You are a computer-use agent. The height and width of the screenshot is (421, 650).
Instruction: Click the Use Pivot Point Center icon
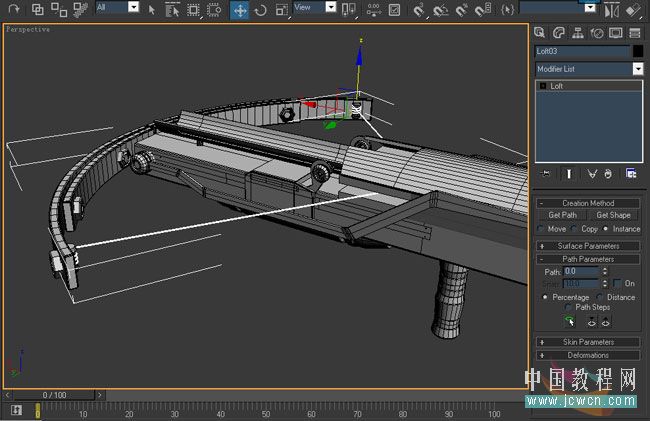(349, 10)
